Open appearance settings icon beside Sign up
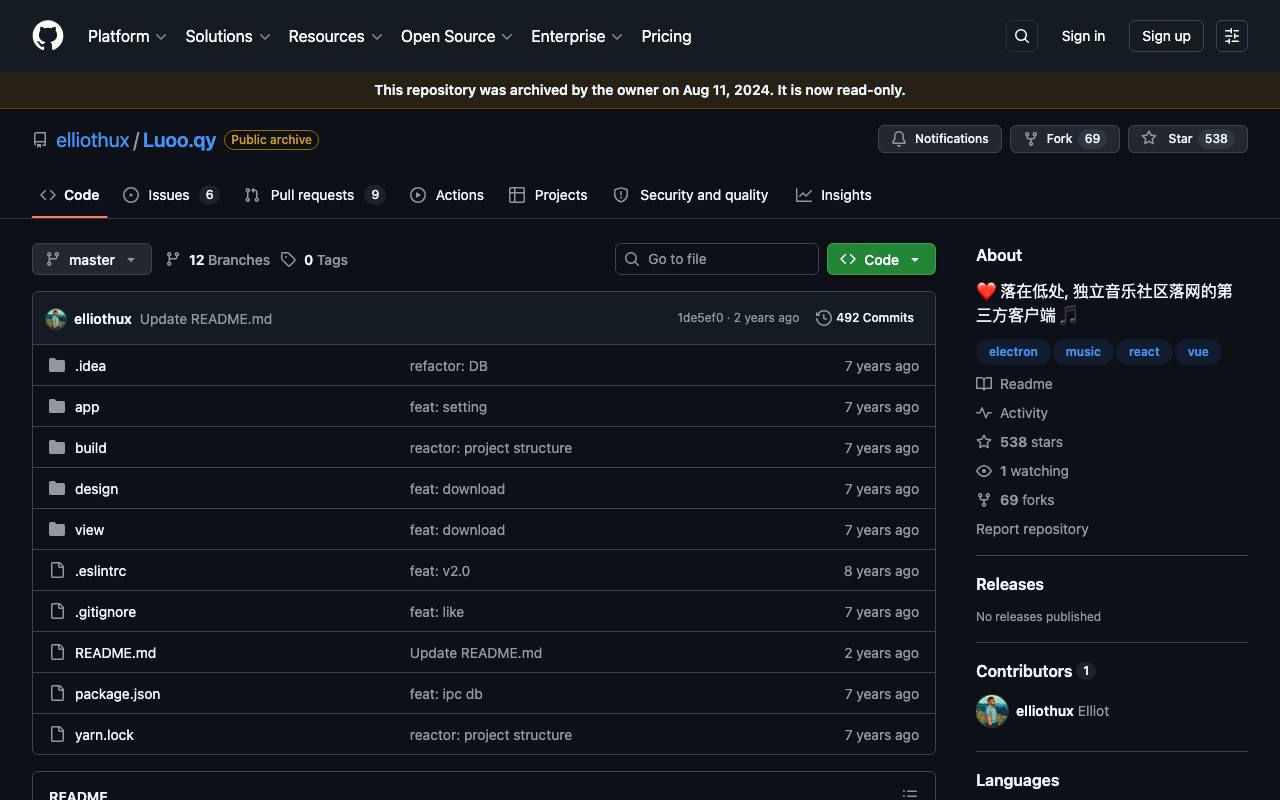The height and width of the screenshot is (800, 1280). click(x=1232, y=36)
